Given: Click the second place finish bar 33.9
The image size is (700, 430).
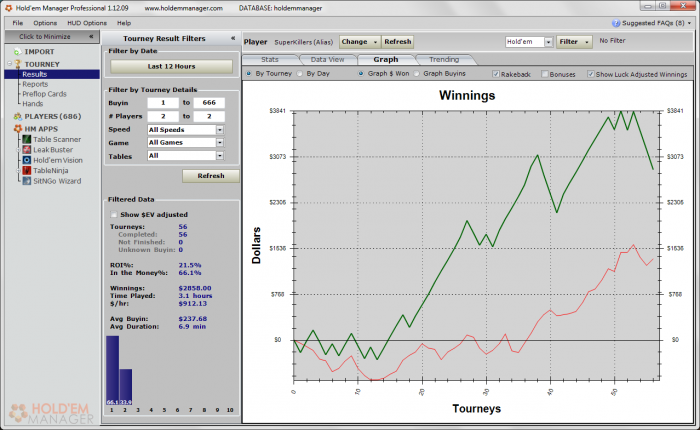Looking at the screenshot, I should coord(125,387).
